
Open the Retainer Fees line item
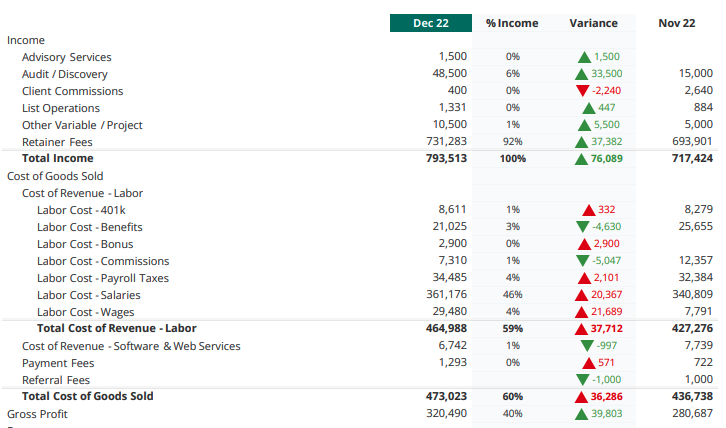pos(57,142)
